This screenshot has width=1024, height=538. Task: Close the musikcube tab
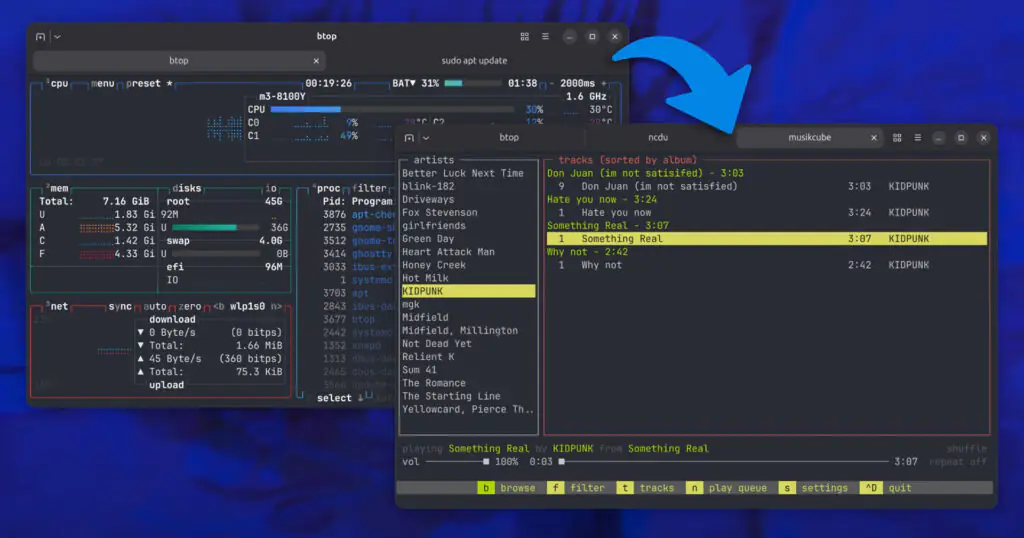click(x=874, y=137)
